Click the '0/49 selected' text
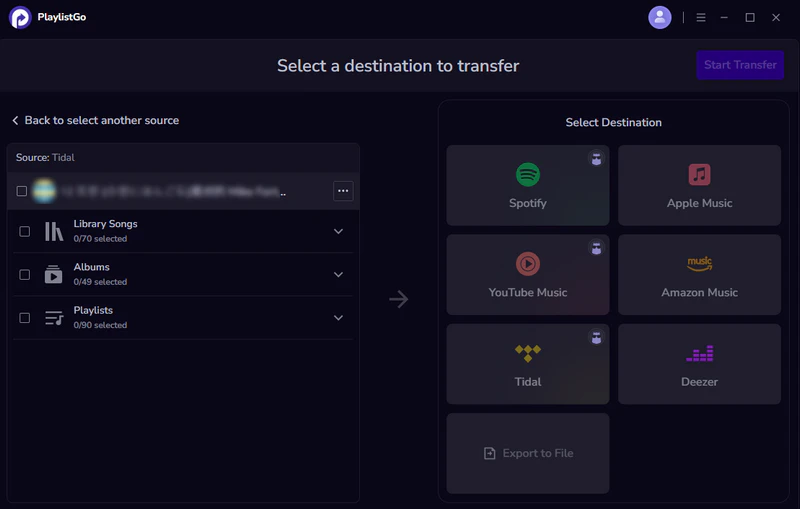 [100, 282]
